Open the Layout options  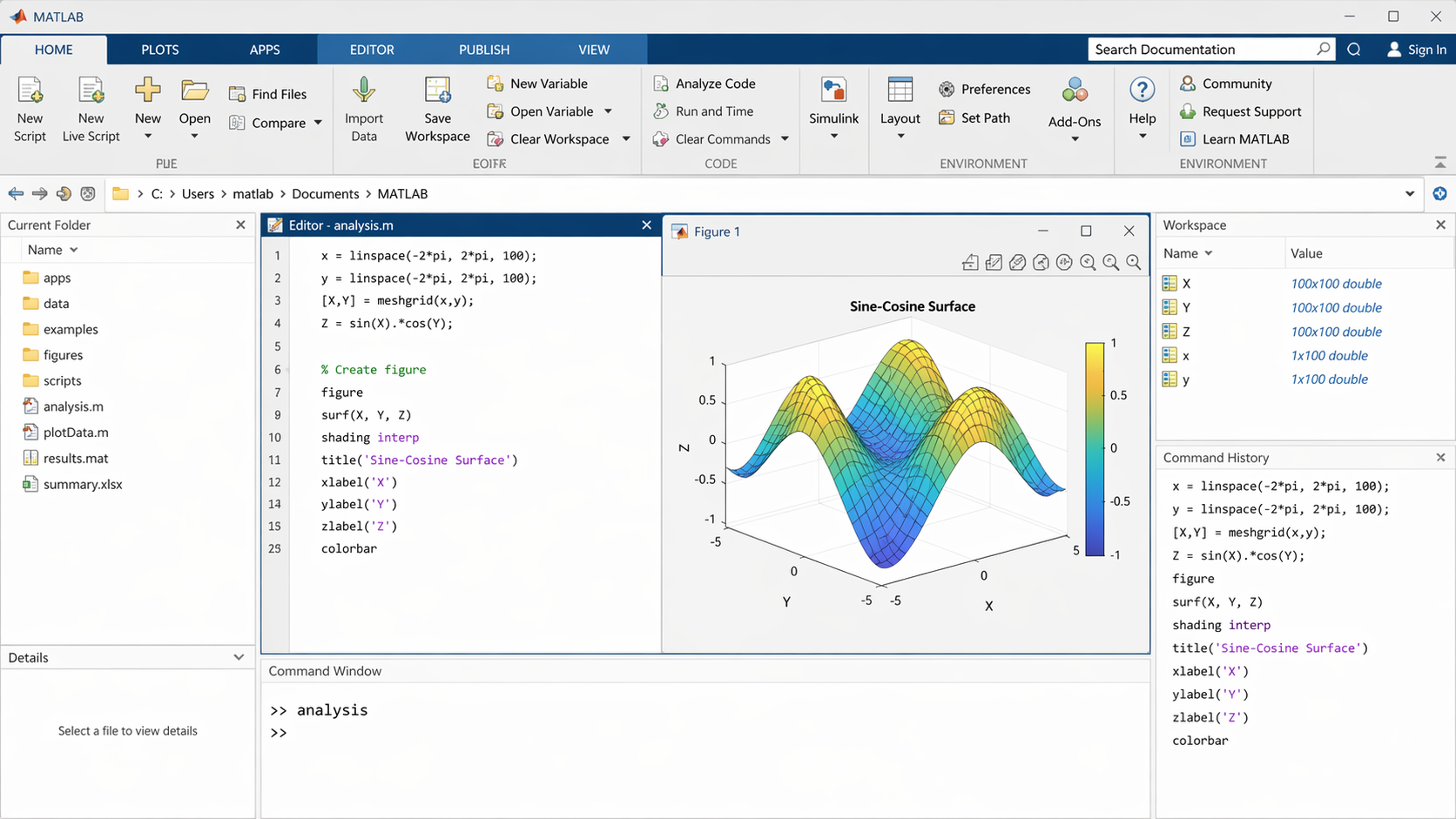click(900, 108)
